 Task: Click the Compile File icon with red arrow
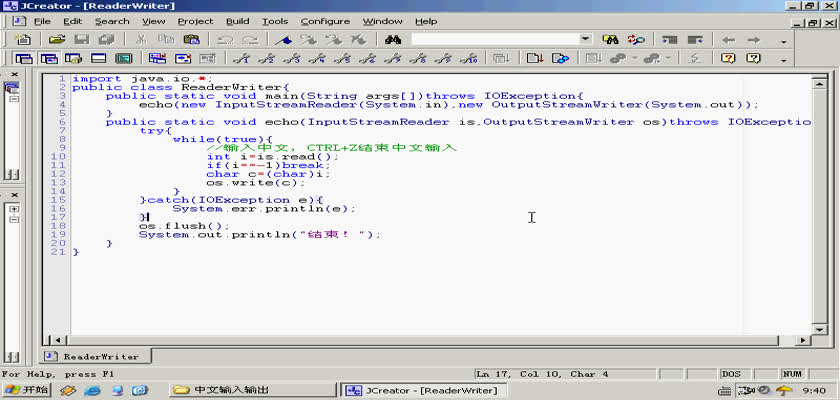pyautogui.click(x=535, y=58)
